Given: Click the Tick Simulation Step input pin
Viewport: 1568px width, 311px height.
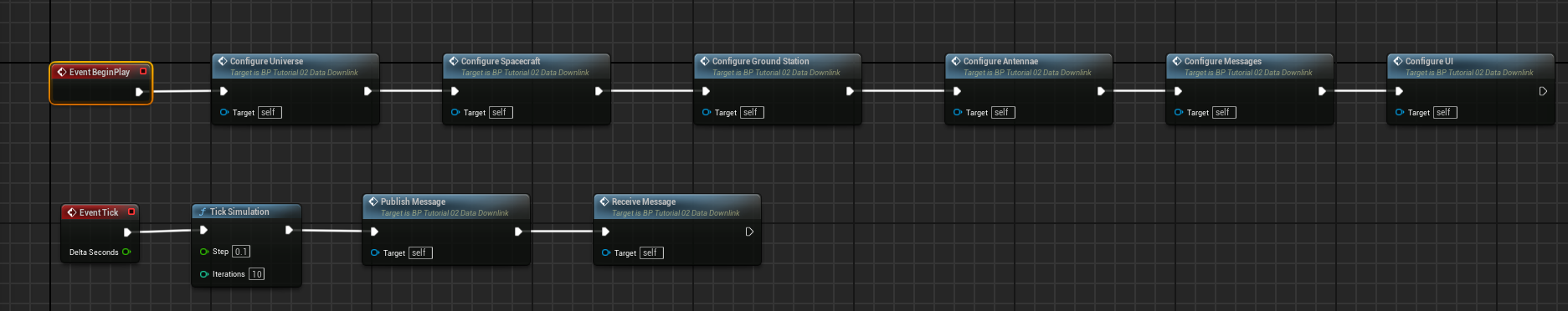Looking at the screenshot, I should click(204, 252).
